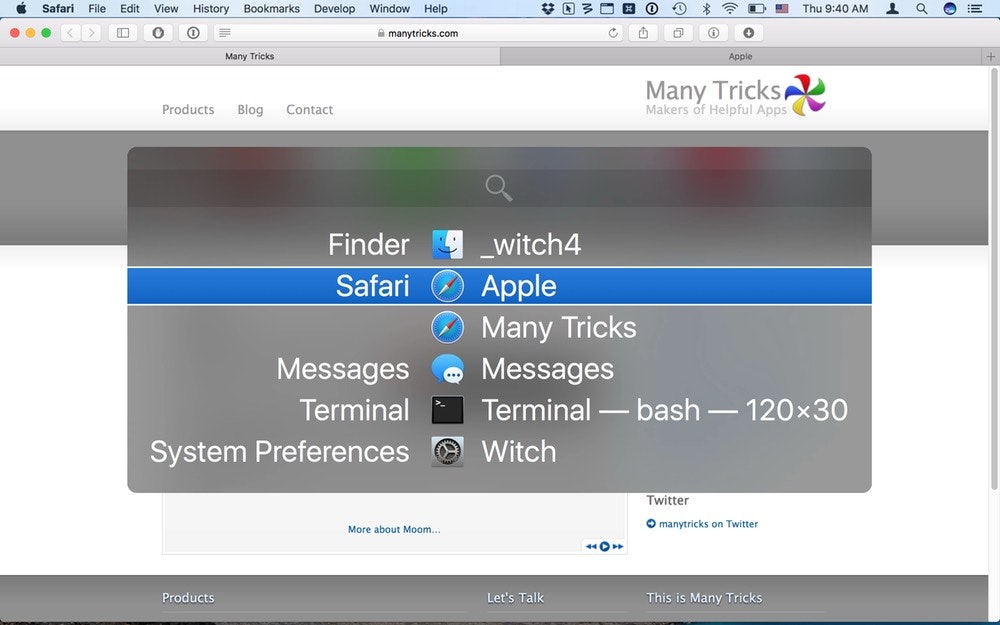
Task: Click the Safari back arrow button
Action: pos(70,33)
